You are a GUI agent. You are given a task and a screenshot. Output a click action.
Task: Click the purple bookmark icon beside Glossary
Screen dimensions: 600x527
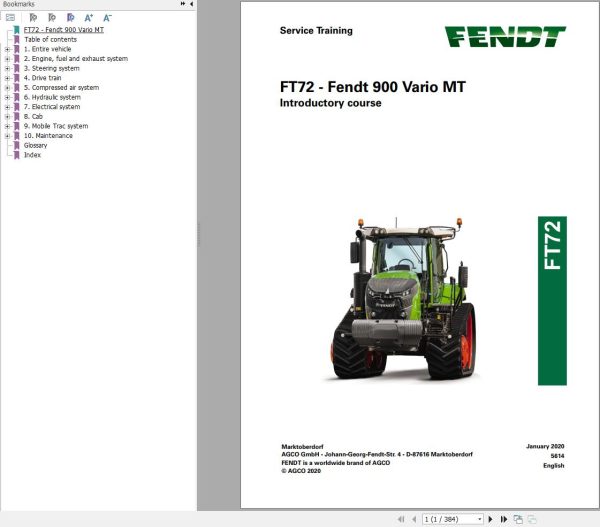[x=16, y=145]
